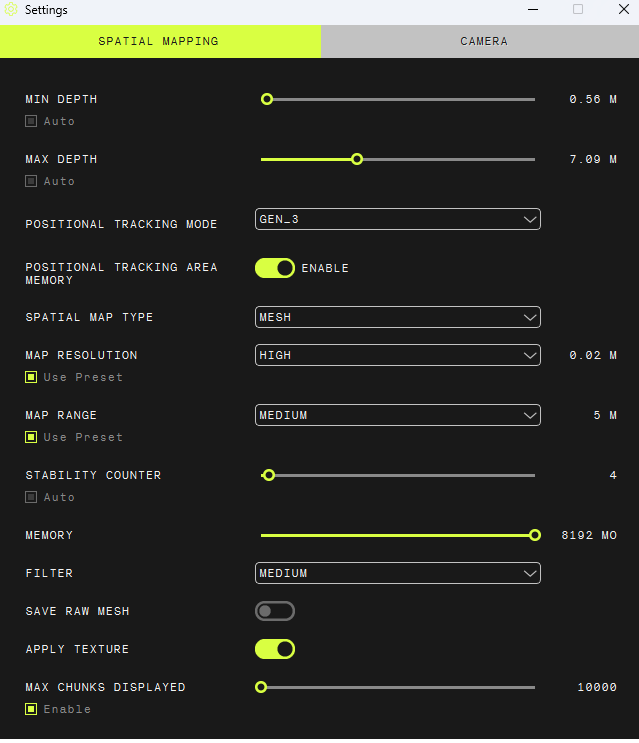Check Auto option under Max Depth
The image size is (639, 743).
(x=31, y=181)
